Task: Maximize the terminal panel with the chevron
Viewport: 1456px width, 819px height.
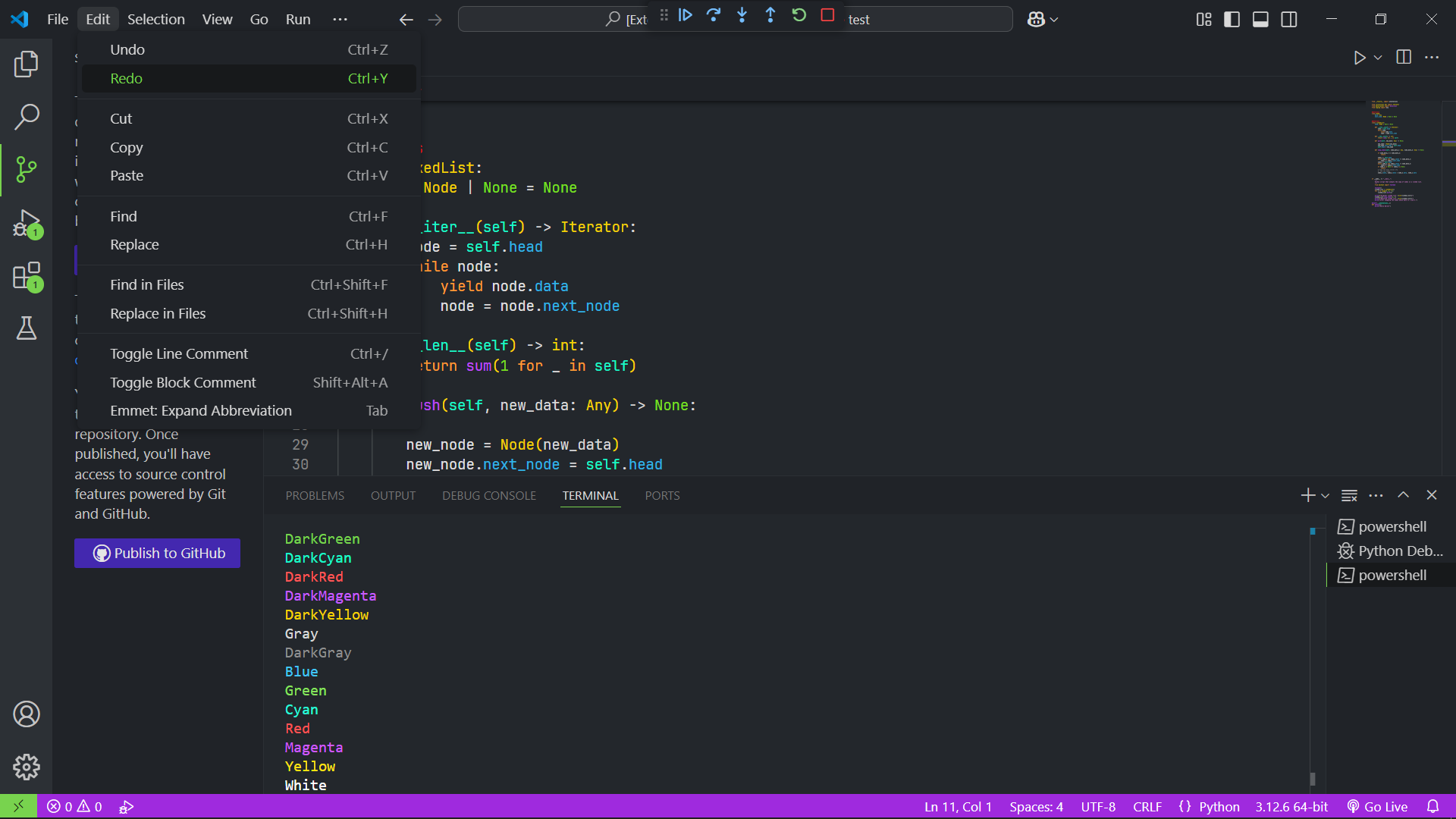Action: click(x=1404, y=495)
